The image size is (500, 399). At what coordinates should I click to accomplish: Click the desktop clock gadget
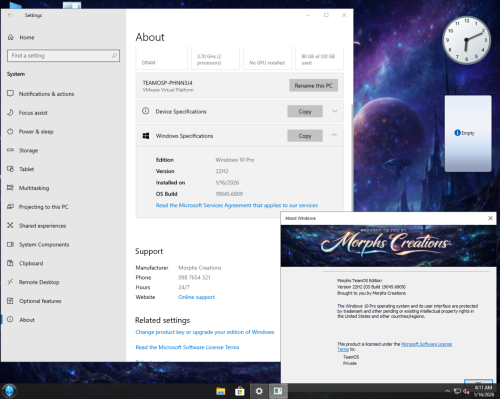466,40
